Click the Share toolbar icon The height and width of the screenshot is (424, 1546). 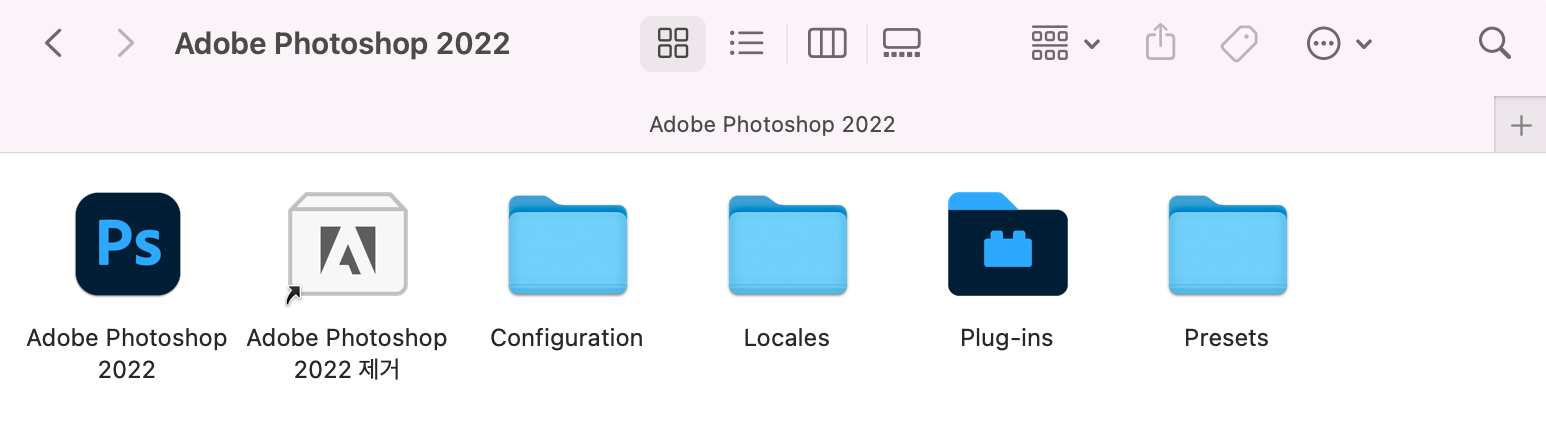[1160, 43]
